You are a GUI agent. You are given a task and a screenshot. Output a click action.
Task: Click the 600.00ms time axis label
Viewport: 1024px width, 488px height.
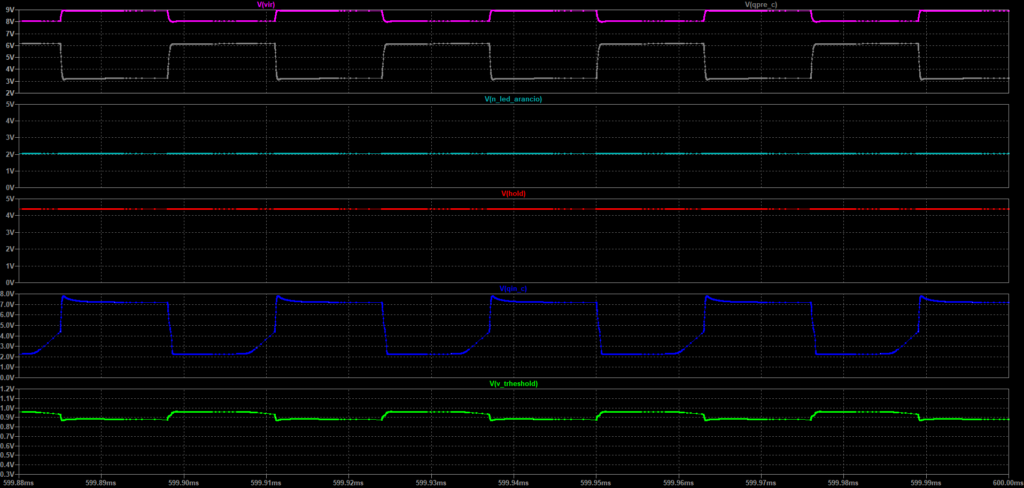(x=1006, y=482)
